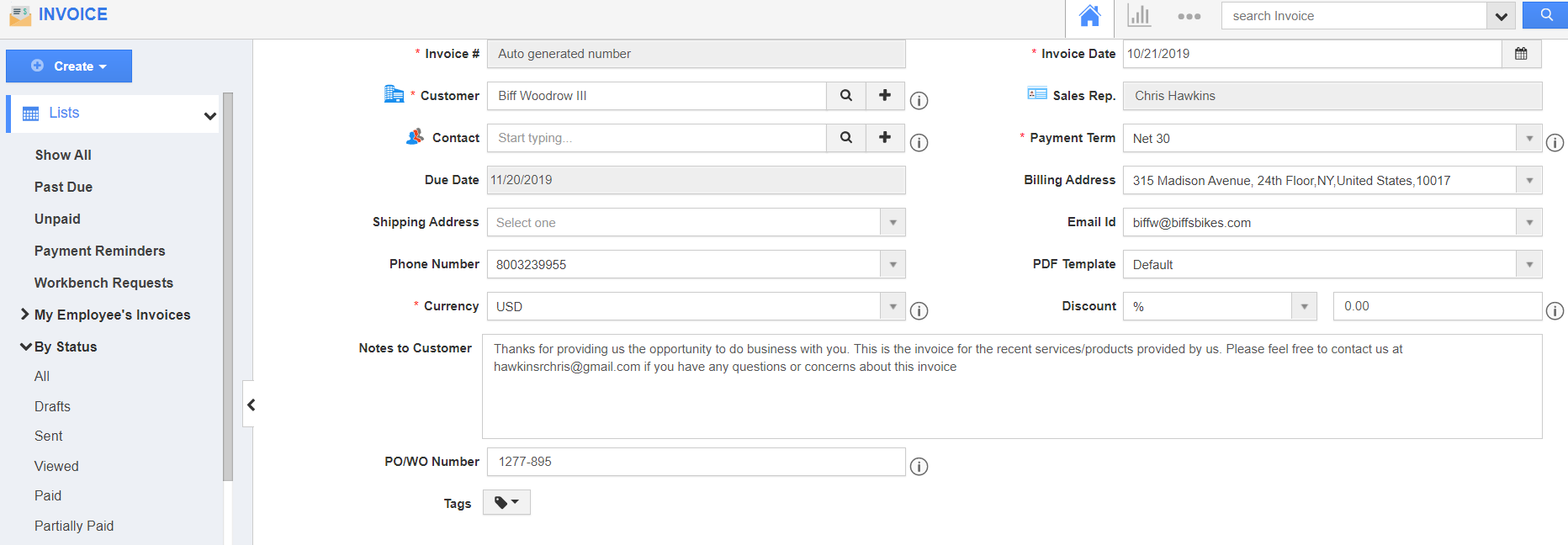Open the reports bar chart icon
The image size is (1568, 545).
click(x=1139, y=16)
